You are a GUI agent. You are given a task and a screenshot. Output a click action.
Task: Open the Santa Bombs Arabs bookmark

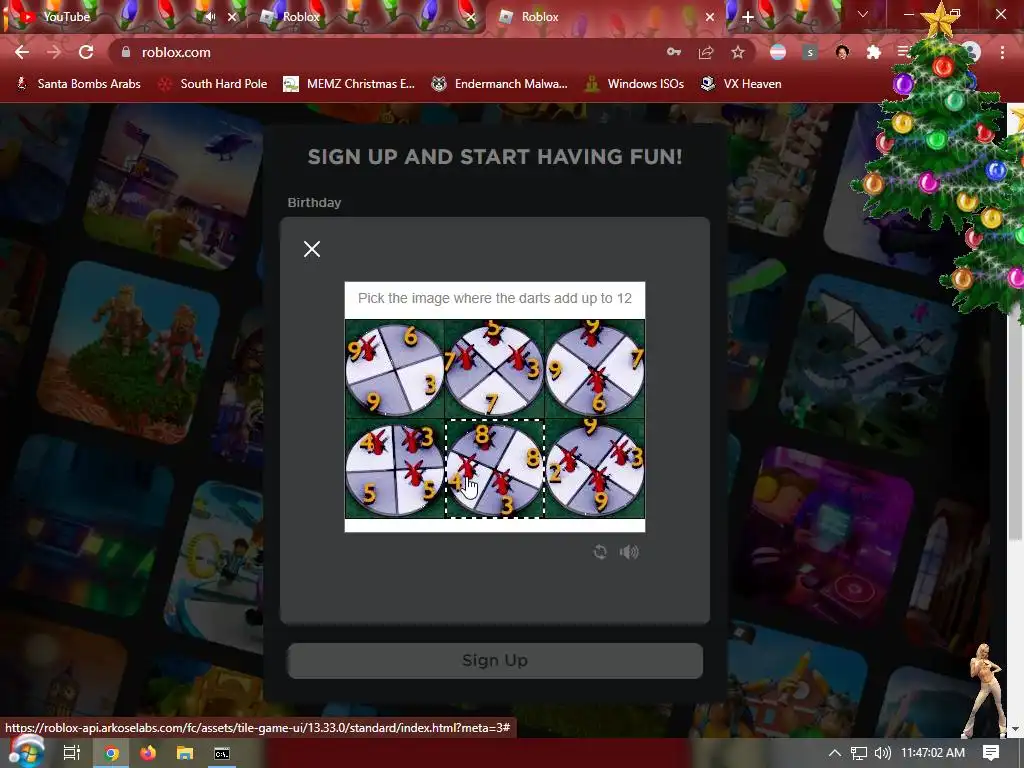click(78, 84)
